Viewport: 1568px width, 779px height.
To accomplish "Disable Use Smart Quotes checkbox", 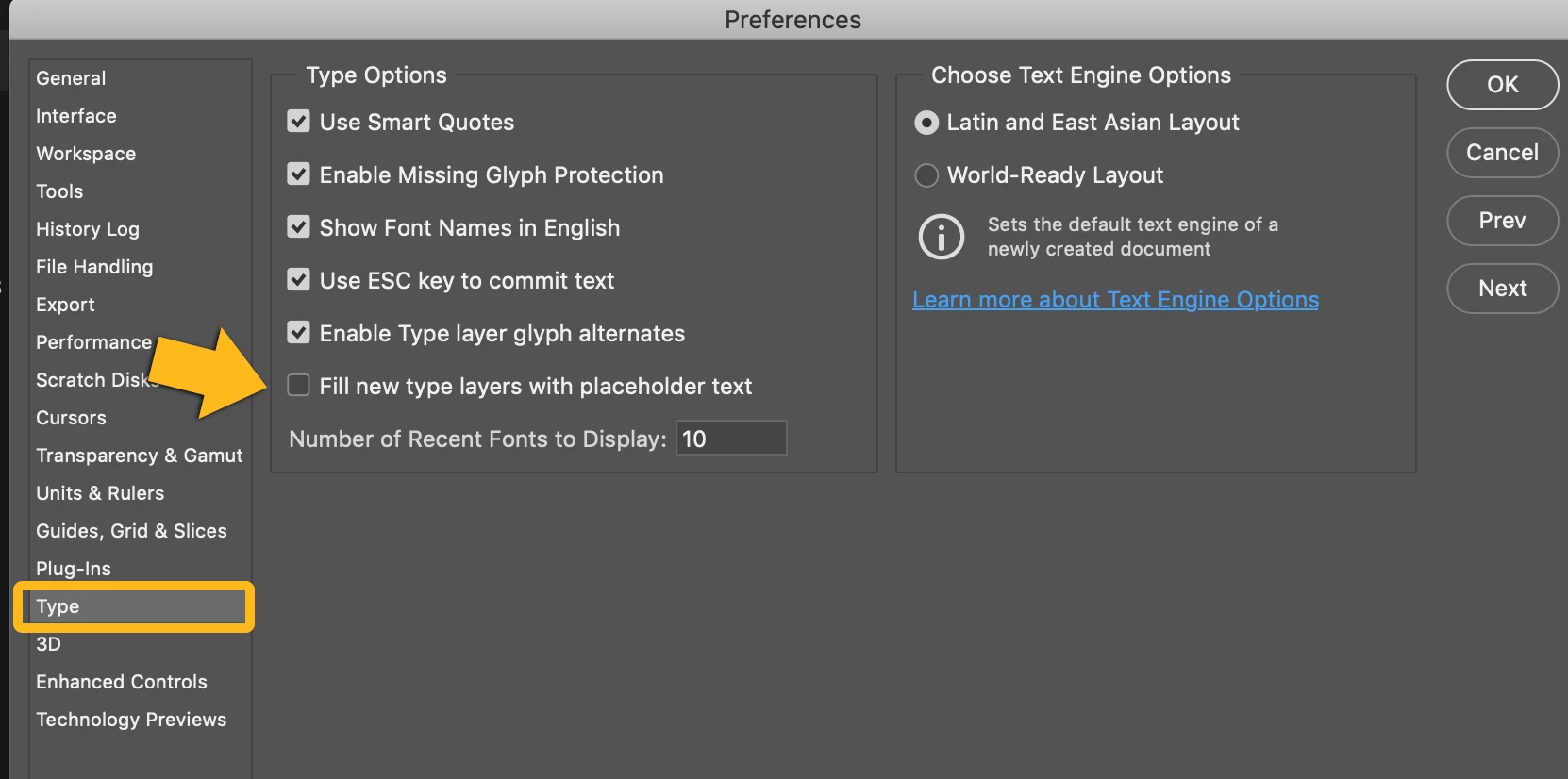I will point(299,122).
